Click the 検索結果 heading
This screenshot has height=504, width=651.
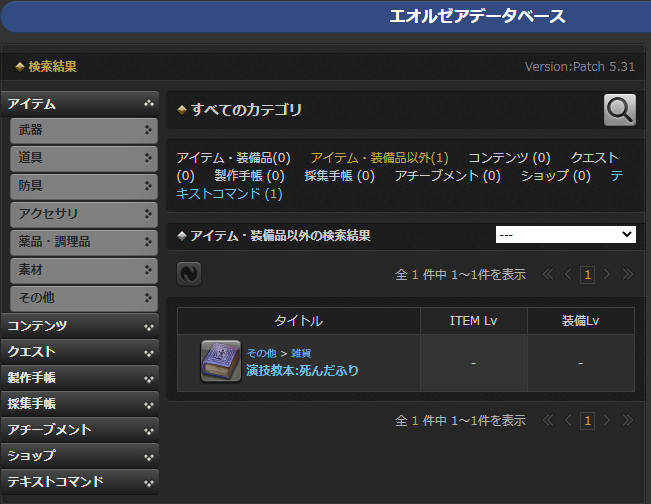(x=52, y=66)
